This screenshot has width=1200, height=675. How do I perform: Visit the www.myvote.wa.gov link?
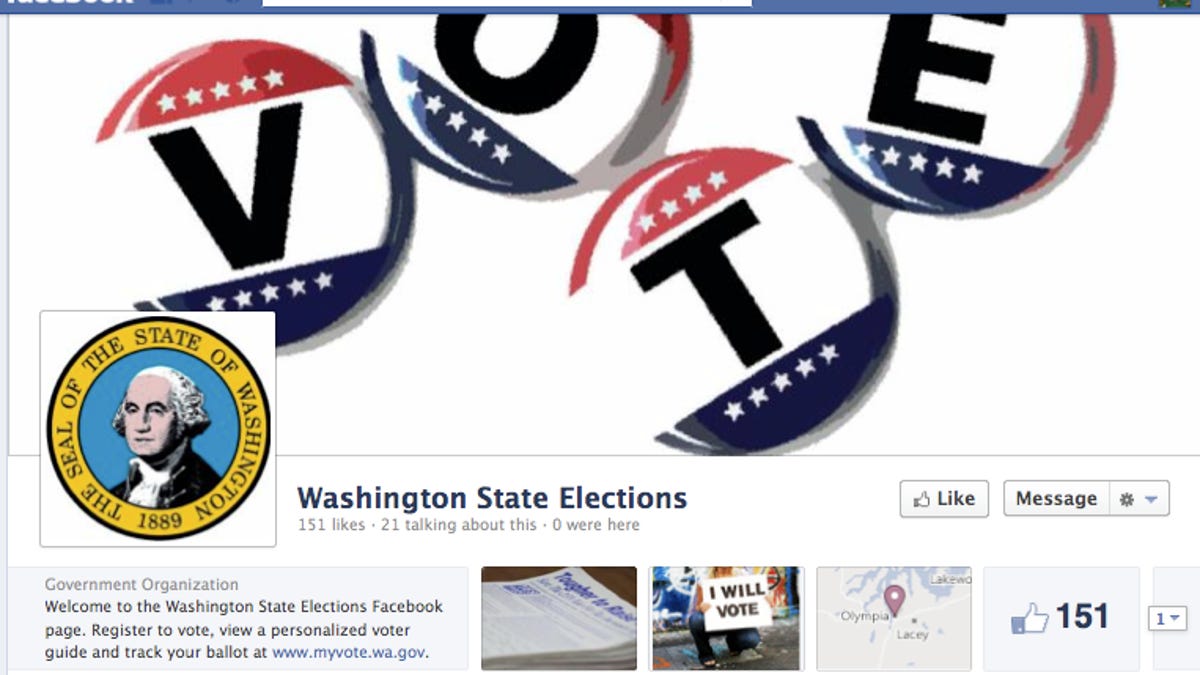pyautogui.click(x=348, y=653)
